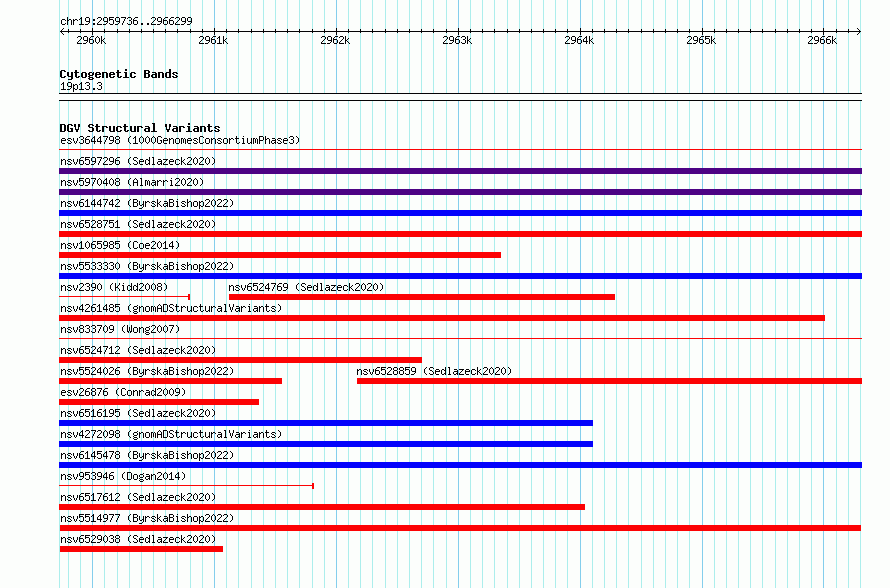Open the nsv4272098 gnomADStructuralVariants label
The image size is (890, 588).
click(171, 434)
